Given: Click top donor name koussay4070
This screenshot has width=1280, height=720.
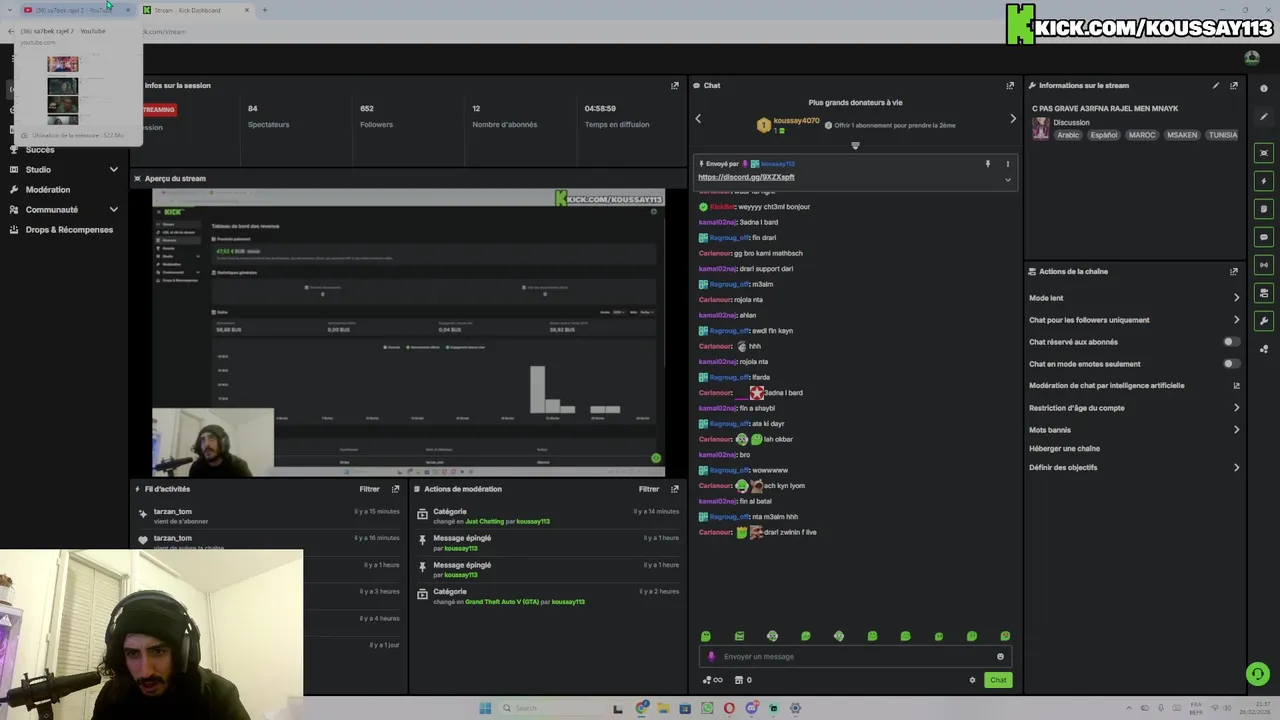Looking at the screenshot, I should (x=796, y=121).
